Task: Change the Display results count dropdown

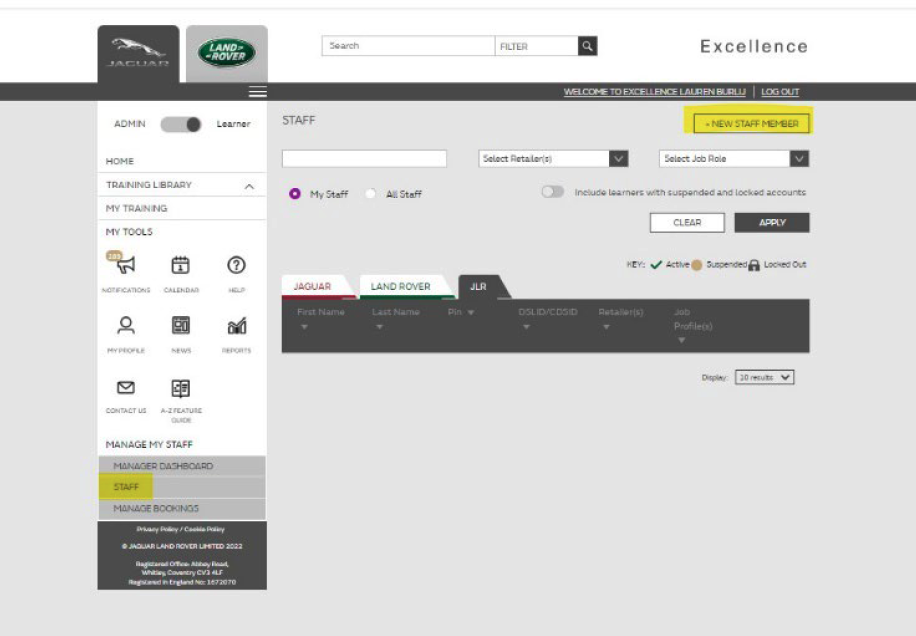Action: pos(765,378)
